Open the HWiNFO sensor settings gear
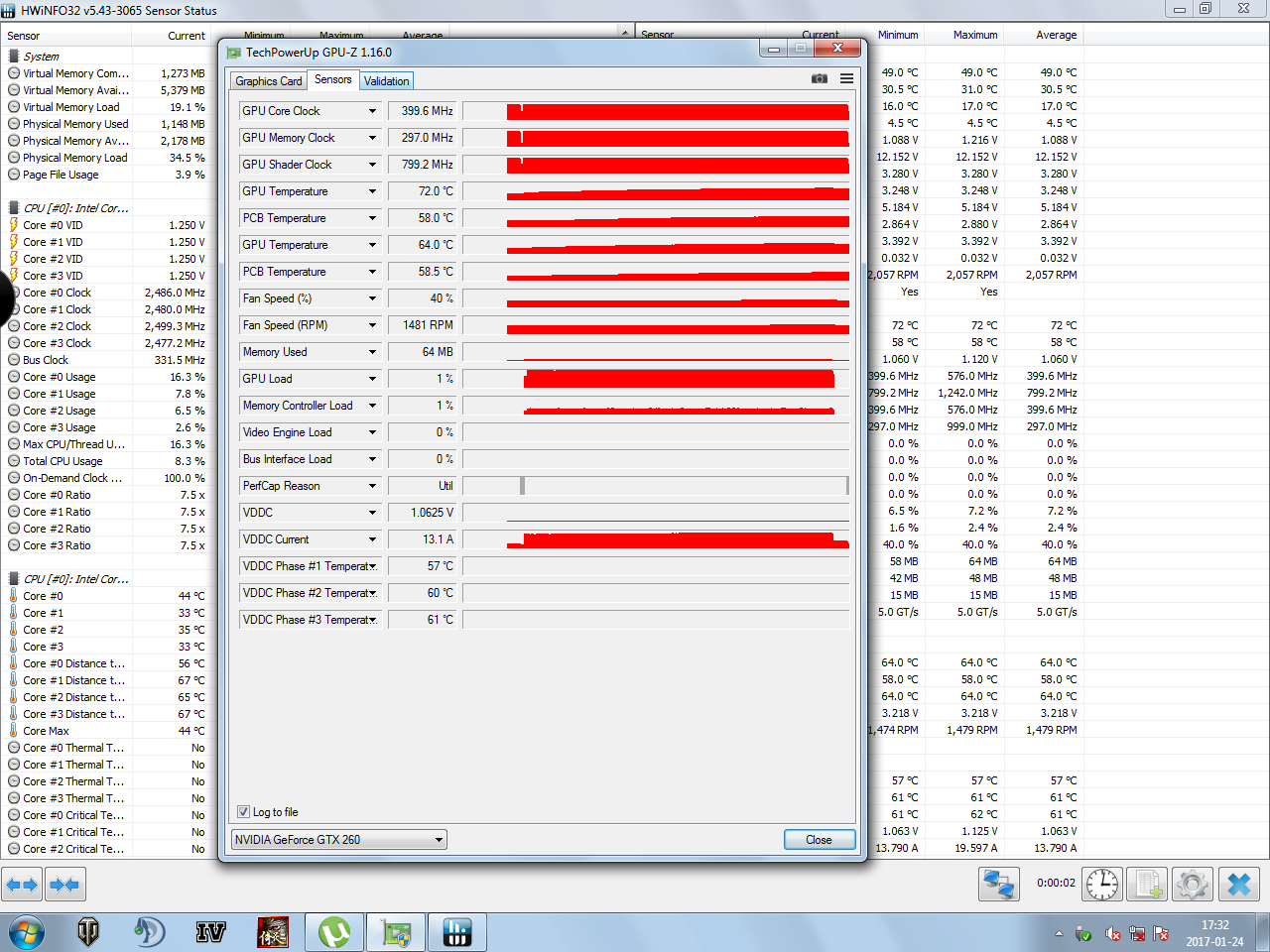1270x952 pixels. tap(1193, 884)
